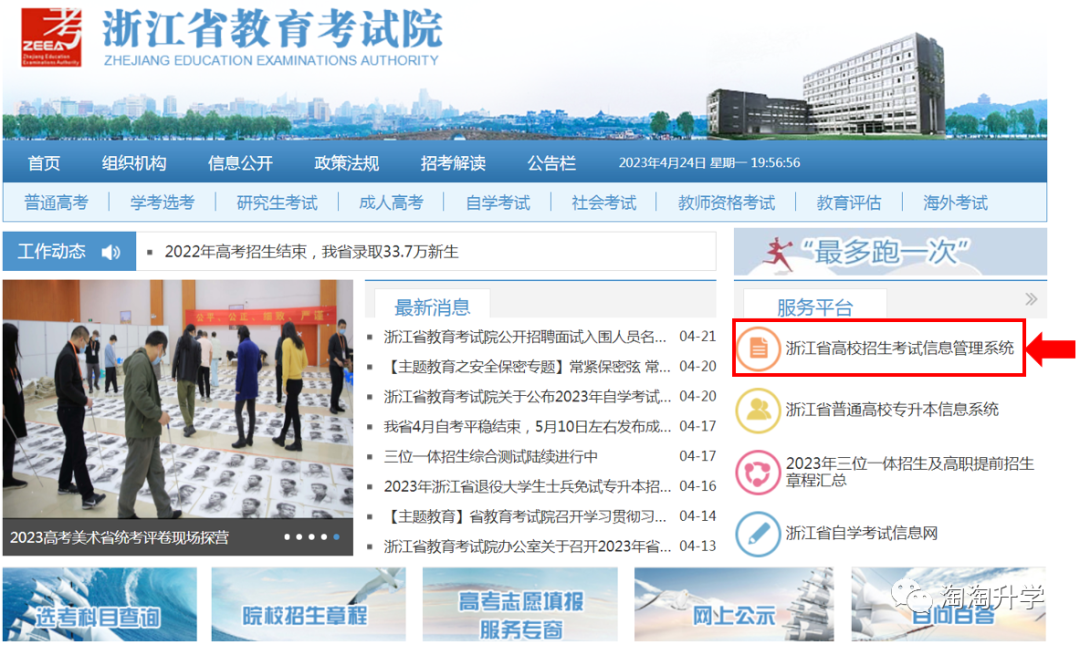The height and width of the screenshot is (645, 1080).
Task: Go to the 教师资格考试 section
Action: (727, 203)
